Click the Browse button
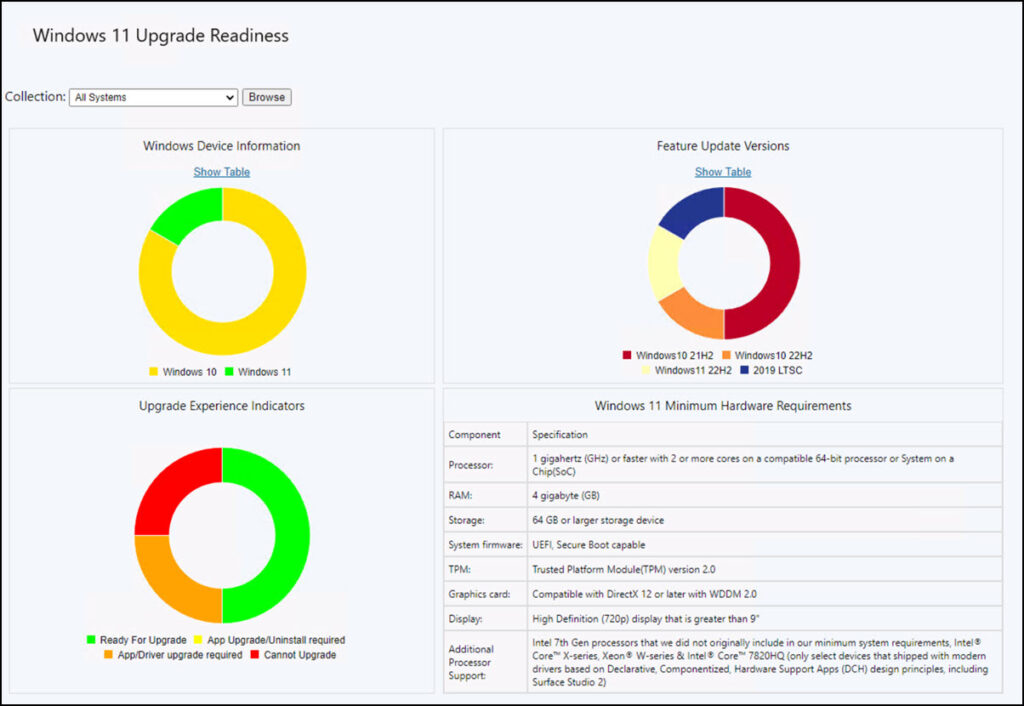1024x706 pixels. point(266,97)
